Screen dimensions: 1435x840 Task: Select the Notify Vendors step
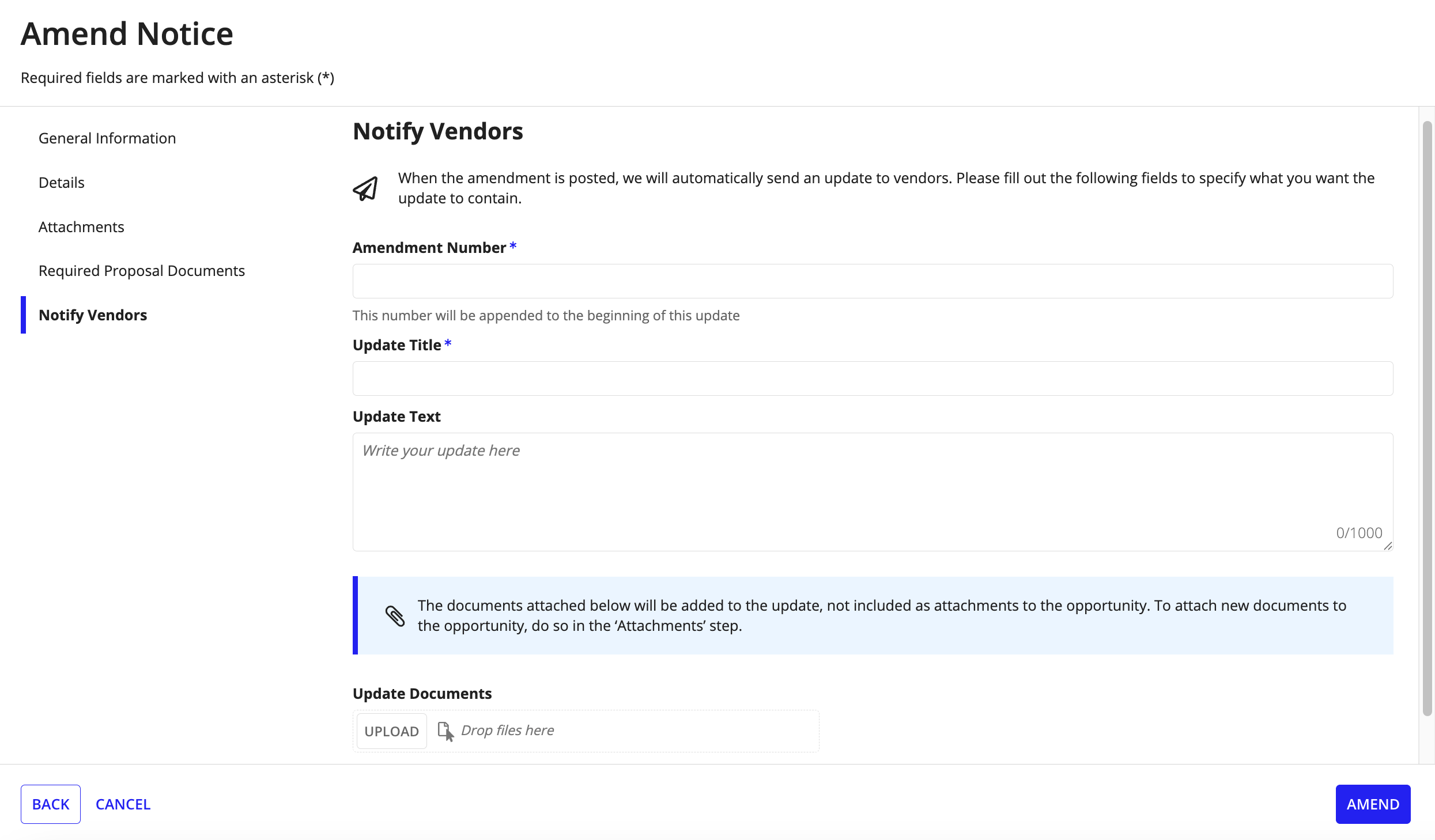coord(93,315)
